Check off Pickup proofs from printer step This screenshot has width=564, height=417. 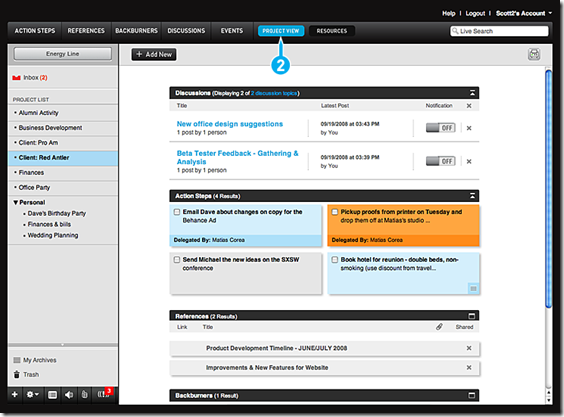[335, 212]
